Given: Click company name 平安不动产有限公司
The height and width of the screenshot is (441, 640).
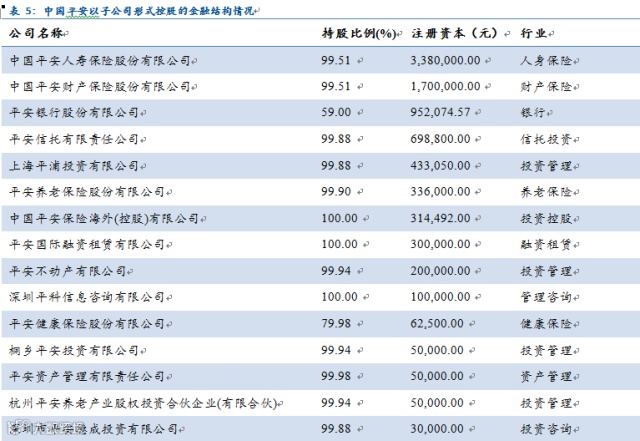Looking at the screenshot, I should click(68, 271).
